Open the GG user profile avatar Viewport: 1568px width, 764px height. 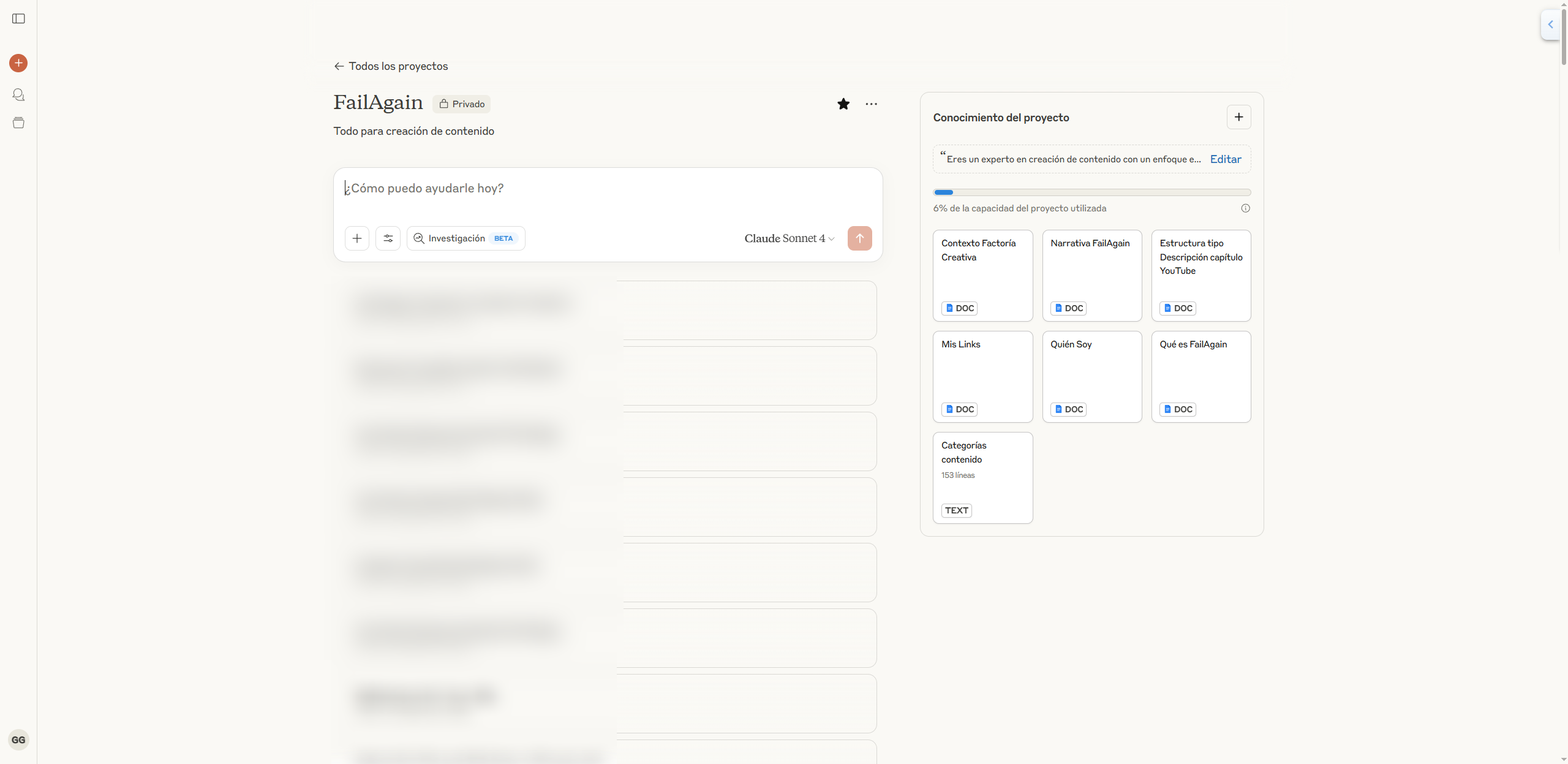point(18,739)
